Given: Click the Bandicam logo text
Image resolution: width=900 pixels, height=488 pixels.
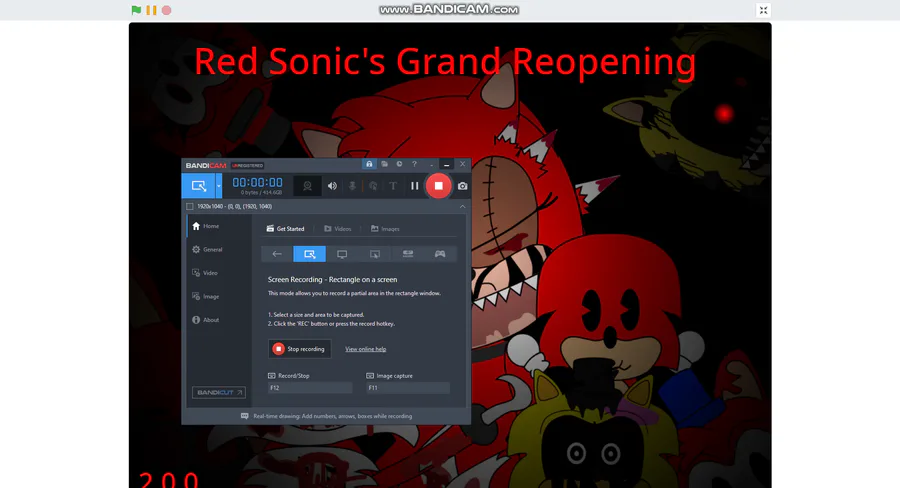Looking at the screenshot, I should 205,165.
